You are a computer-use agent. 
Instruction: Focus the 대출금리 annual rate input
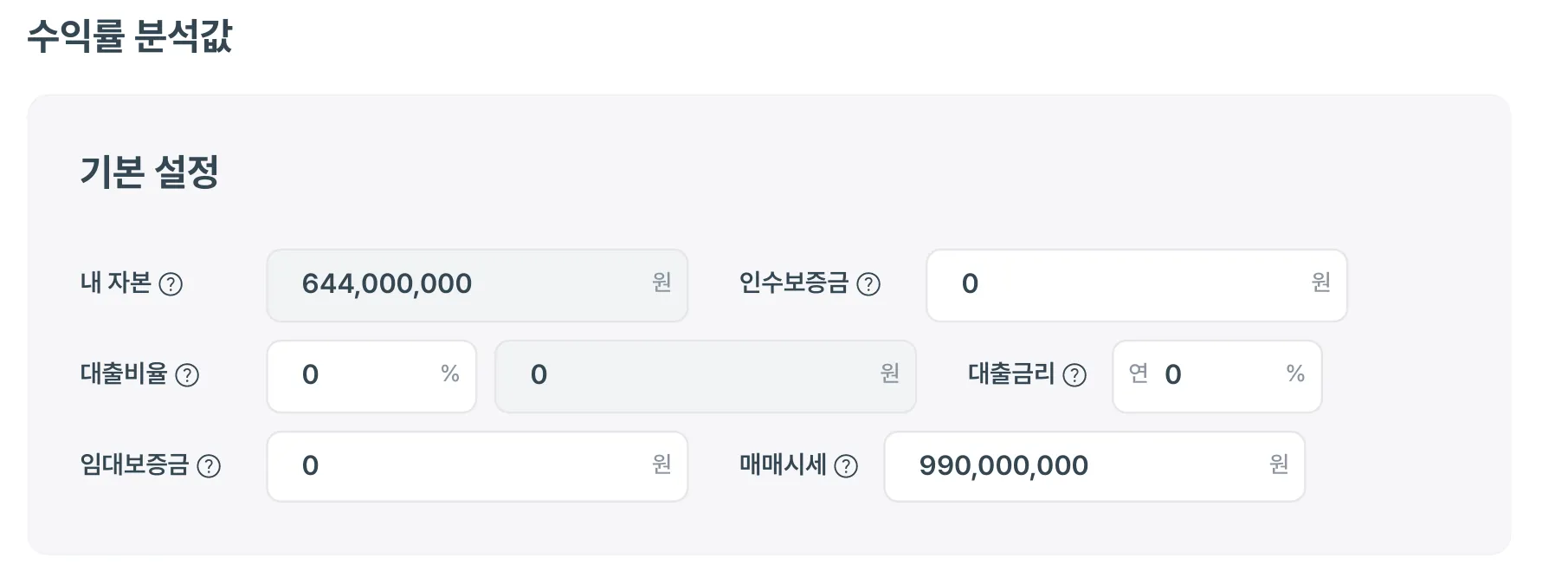[x=1221, y=375]
